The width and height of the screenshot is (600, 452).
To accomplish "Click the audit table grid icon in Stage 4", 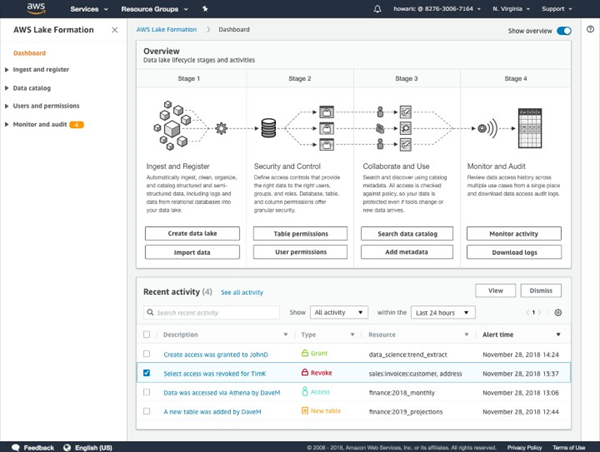I will pos(530,128).
